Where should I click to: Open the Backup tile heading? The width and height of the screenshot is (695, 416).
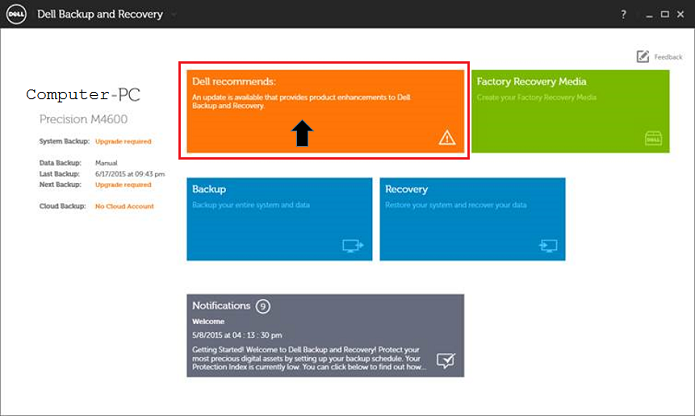(x=209, y=189)
